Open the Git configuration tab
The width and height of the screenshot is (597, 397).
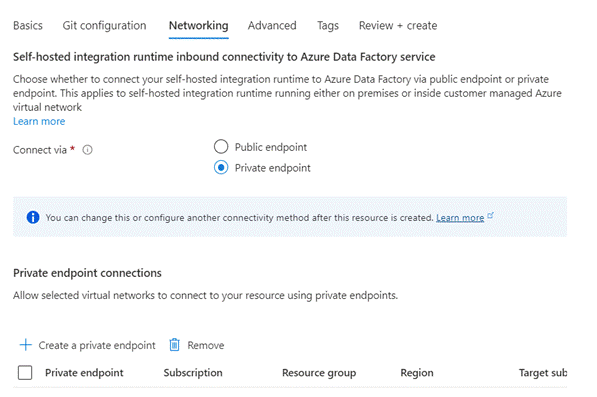104,26
